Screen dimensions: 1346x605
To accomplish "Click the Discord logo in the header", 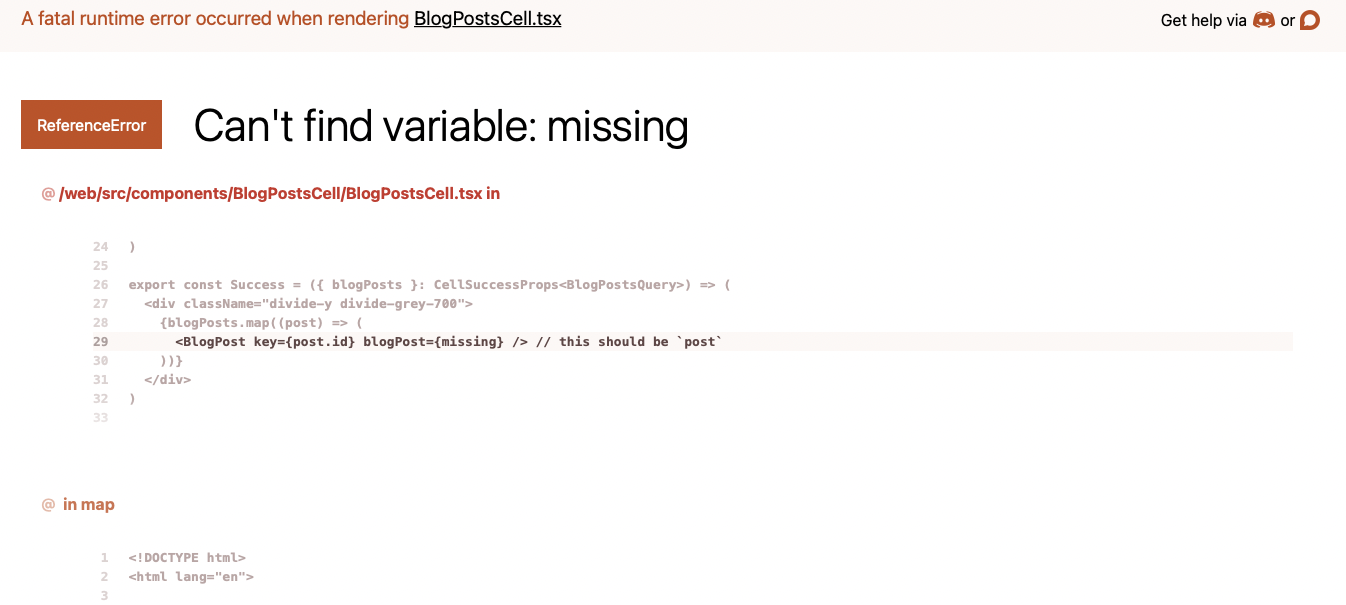I will (1264, 19).
